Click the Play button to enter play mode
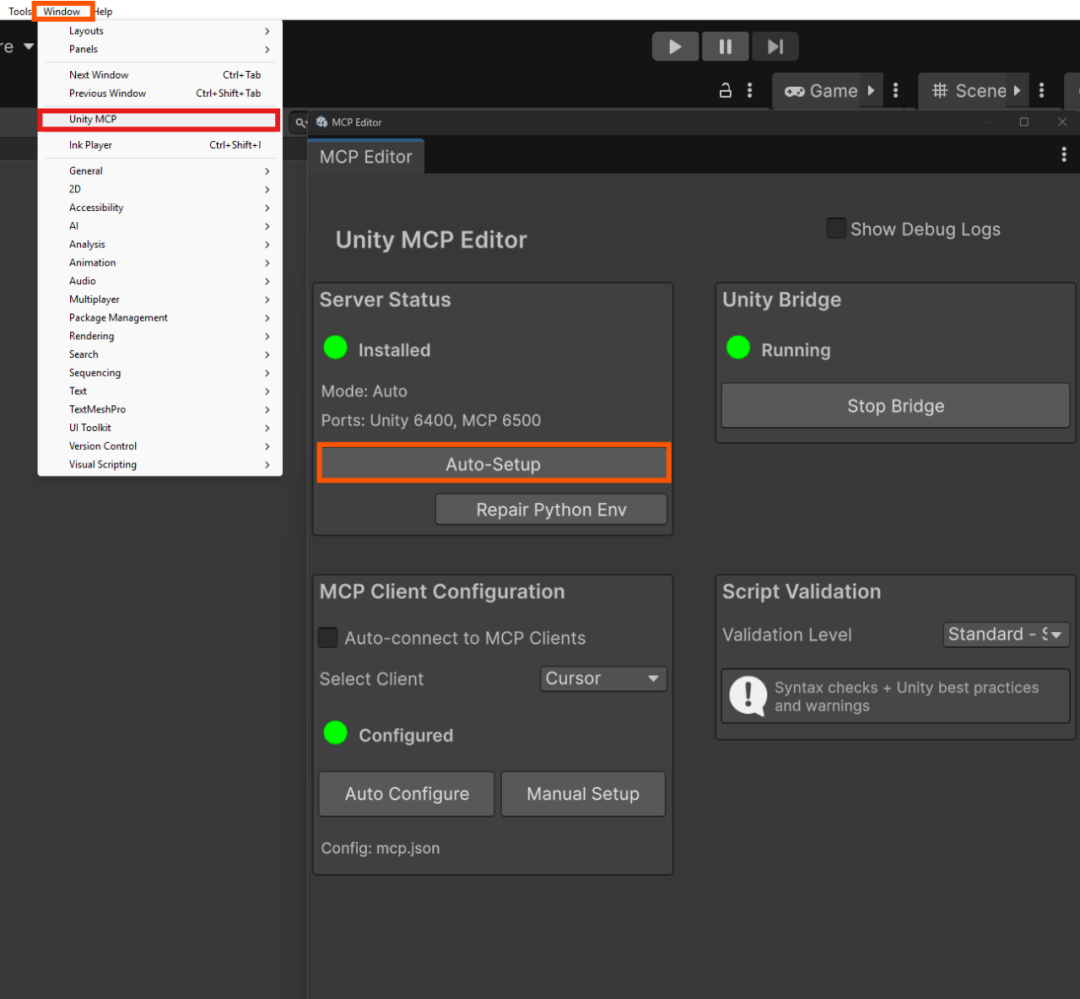The width and height of the screenshot is (1080, 999). (675, 46)
